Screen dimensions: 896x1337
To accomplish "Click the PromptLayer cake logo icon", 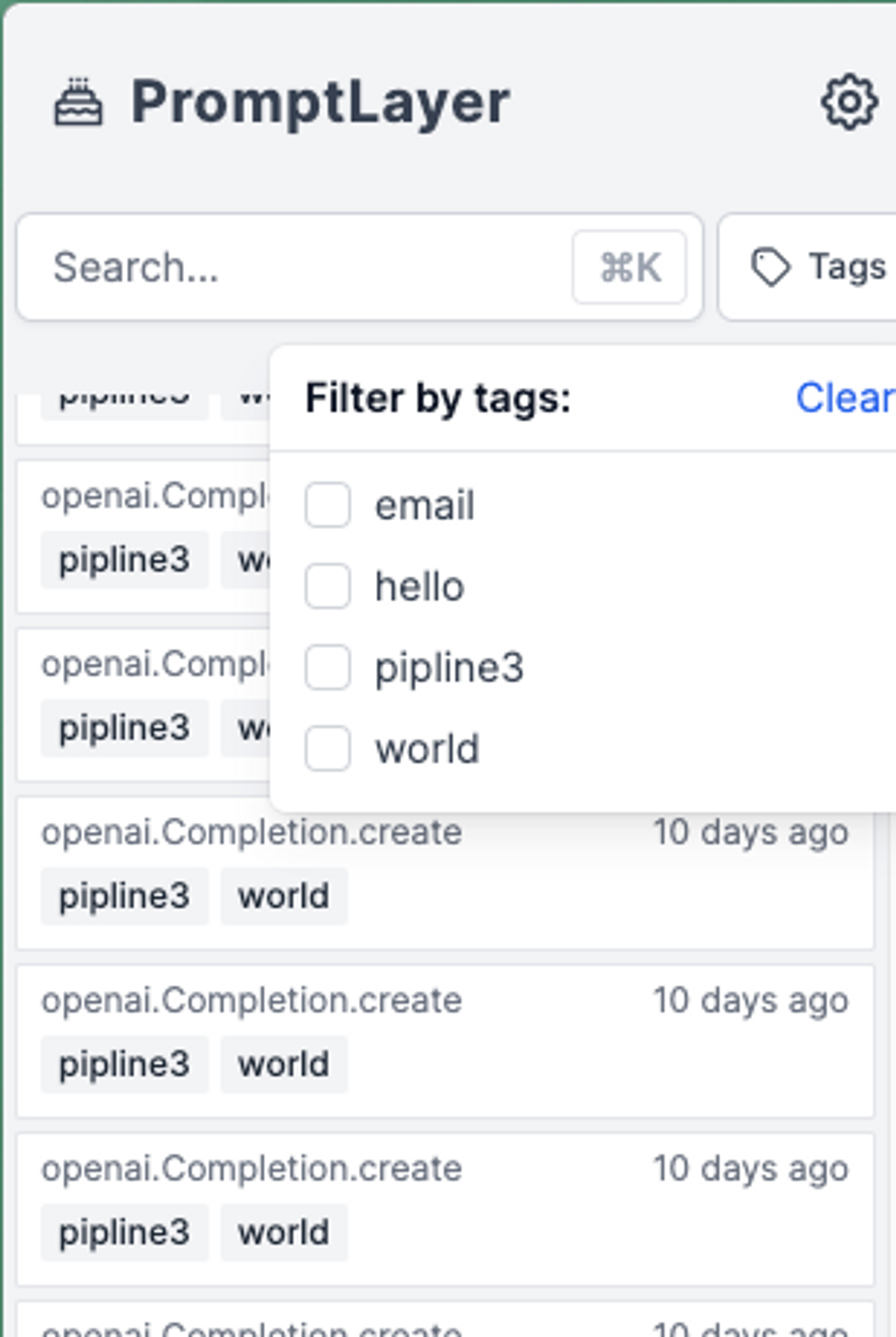I will click(78, 103).
